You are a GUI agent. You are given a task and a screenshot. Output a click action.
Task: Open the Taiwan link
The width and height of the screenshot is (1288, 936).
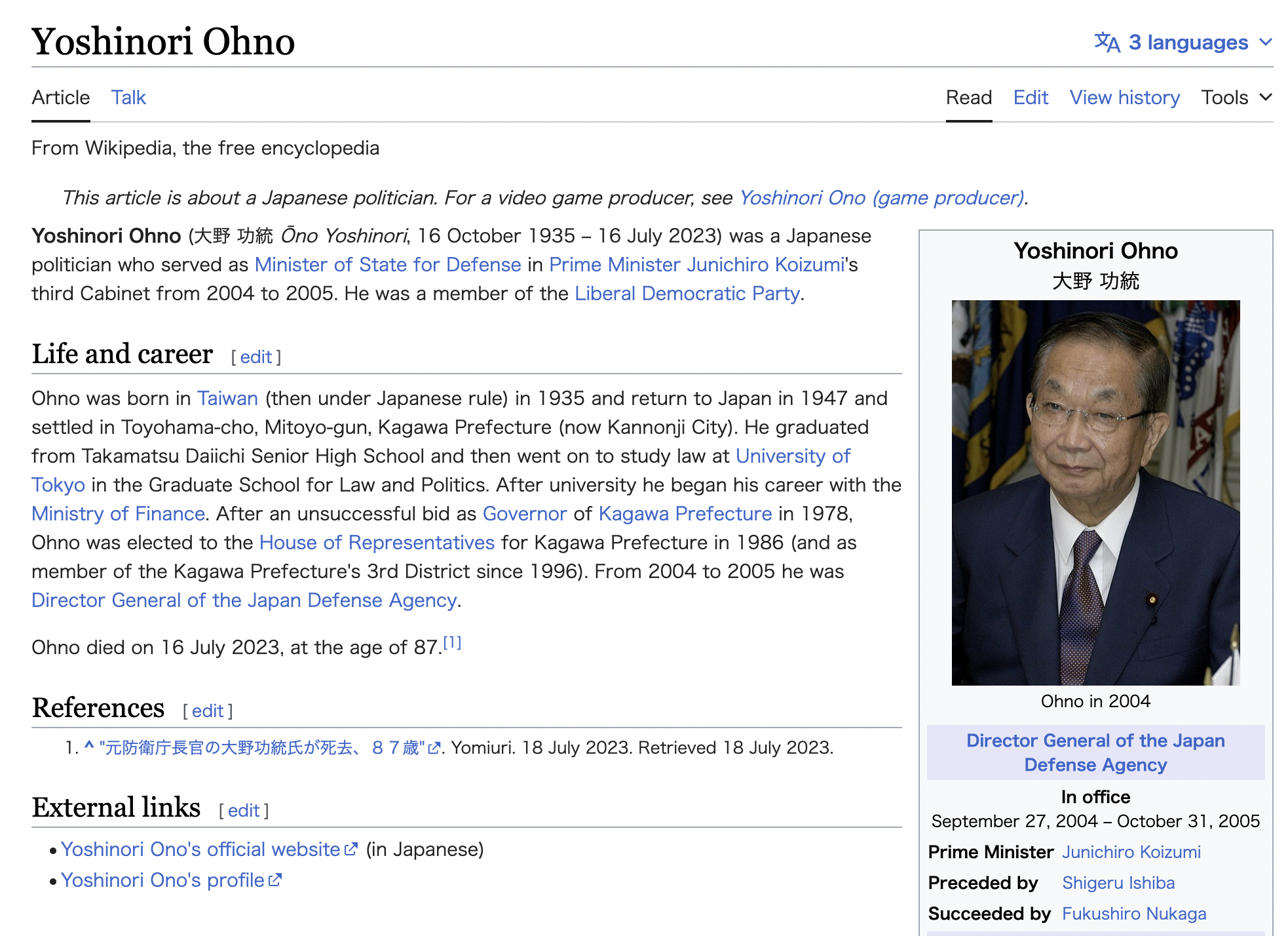point(227,399)
